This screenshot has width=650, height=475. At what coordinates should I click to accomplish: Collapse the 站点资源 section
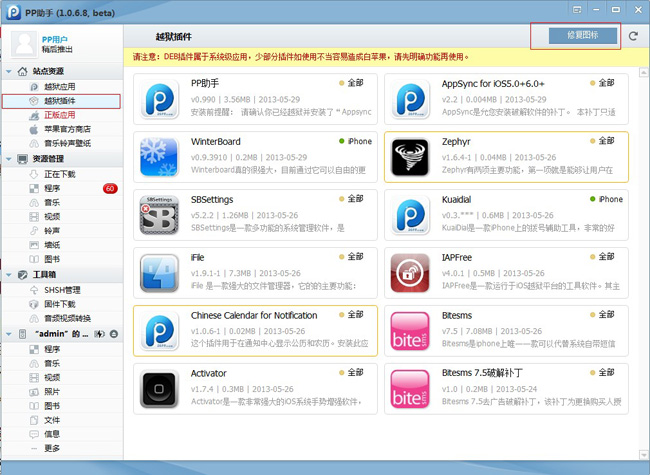click(x=10, y=72)
